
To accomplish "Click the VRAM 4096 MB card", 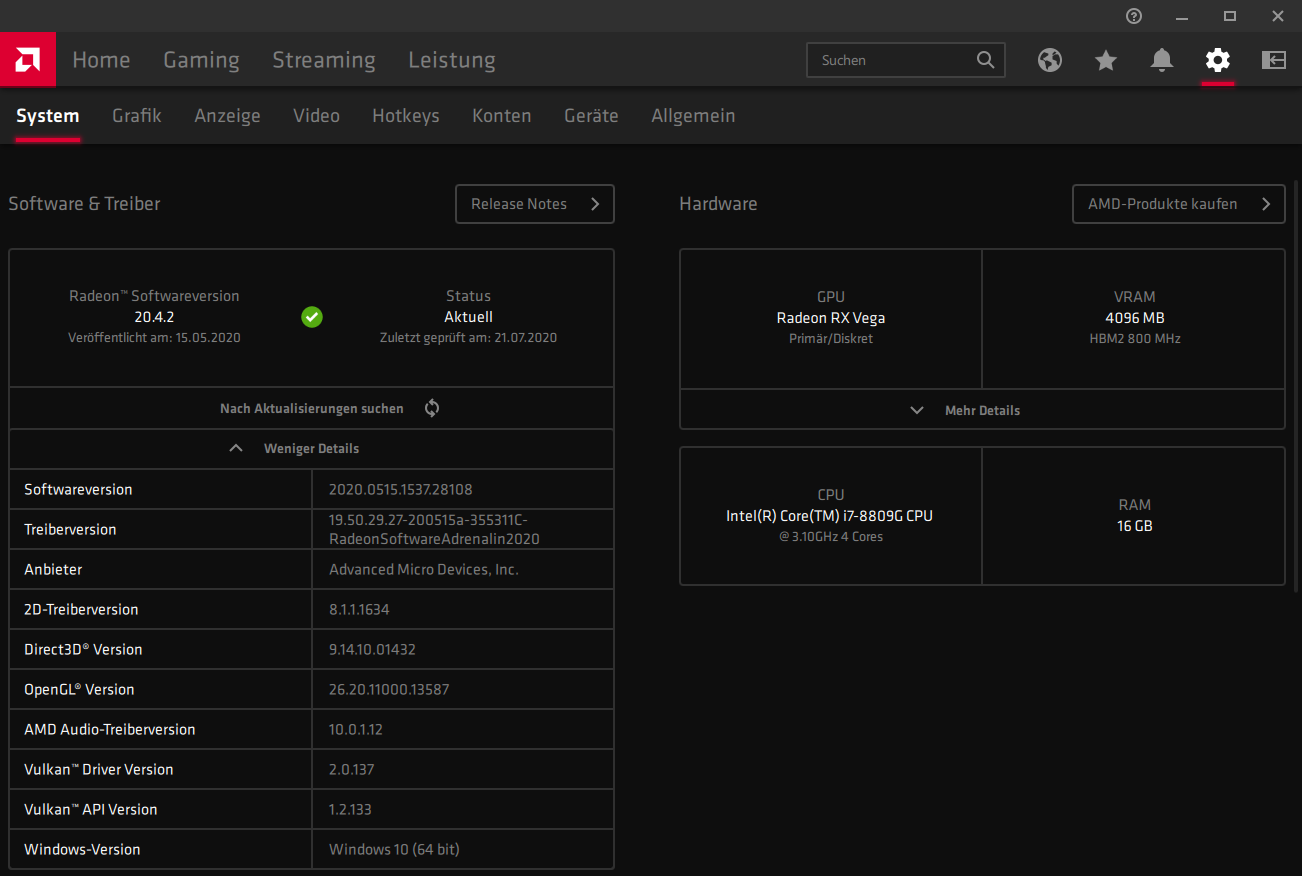I will pos(1134,318).
